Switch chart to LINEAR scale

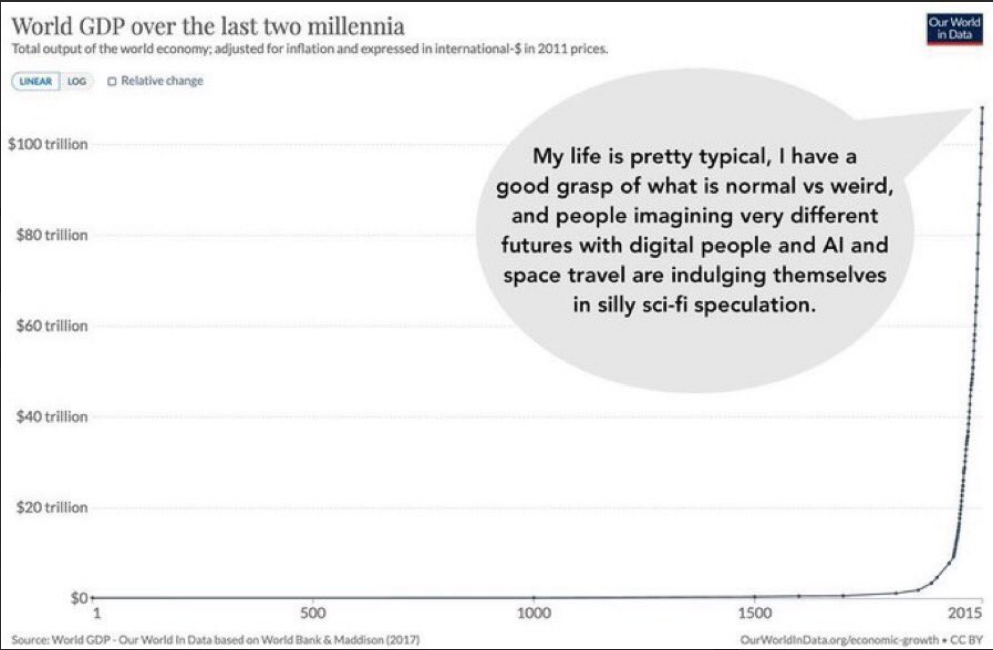(36, 81)
